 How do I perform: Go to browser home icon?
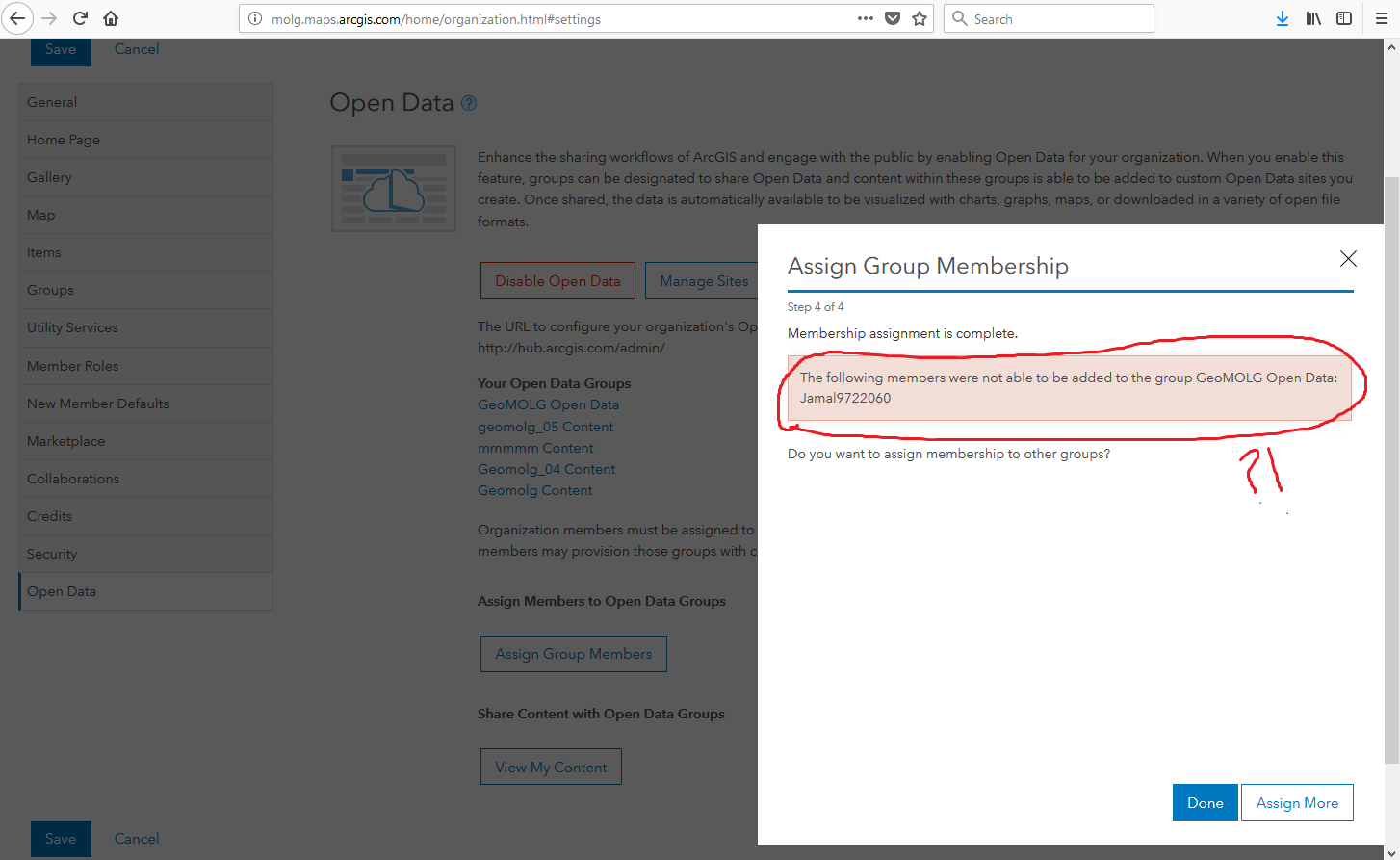(x=111, y=18)
